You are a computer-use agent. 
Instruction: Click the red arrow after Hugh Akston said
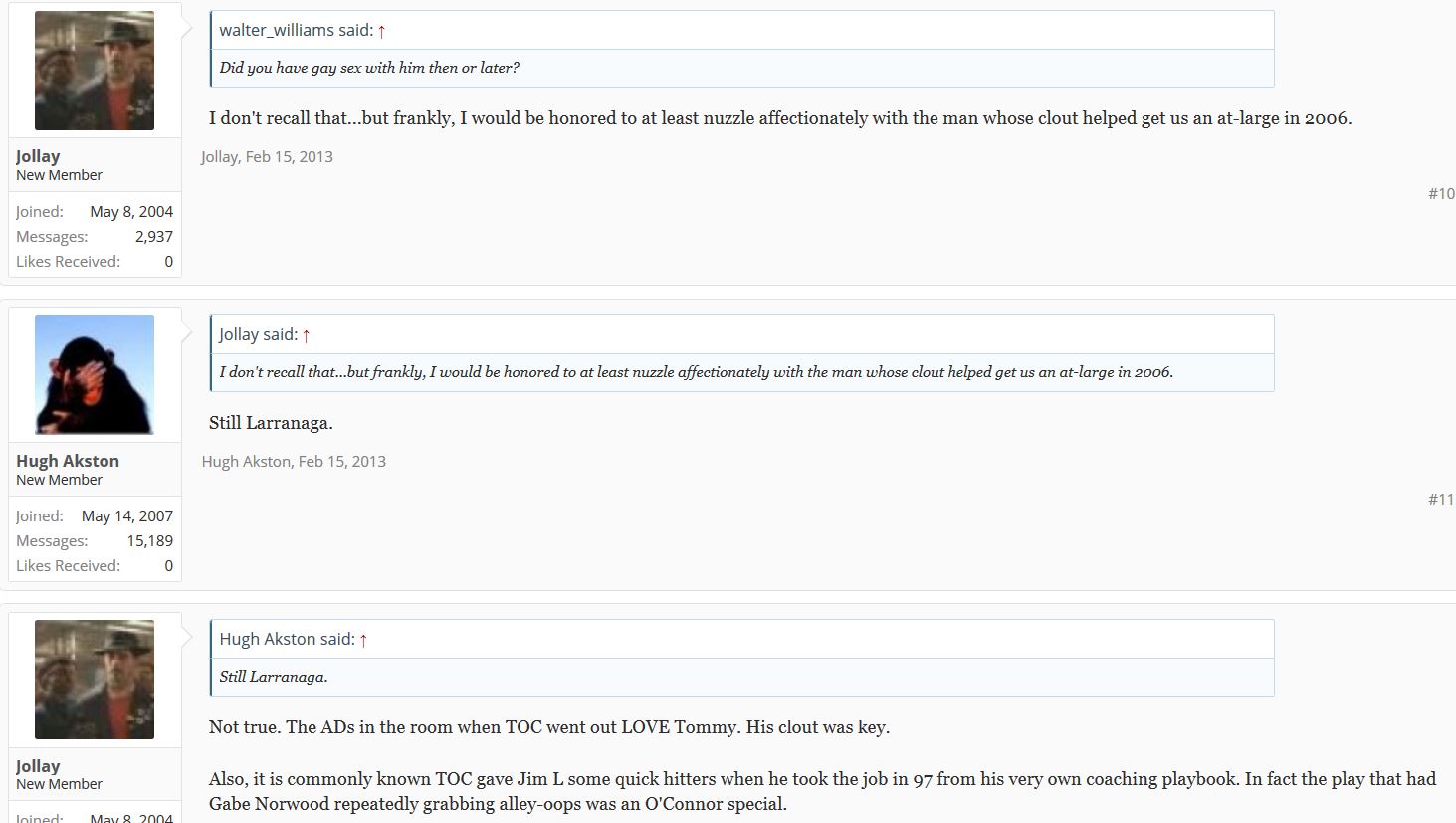363,640
